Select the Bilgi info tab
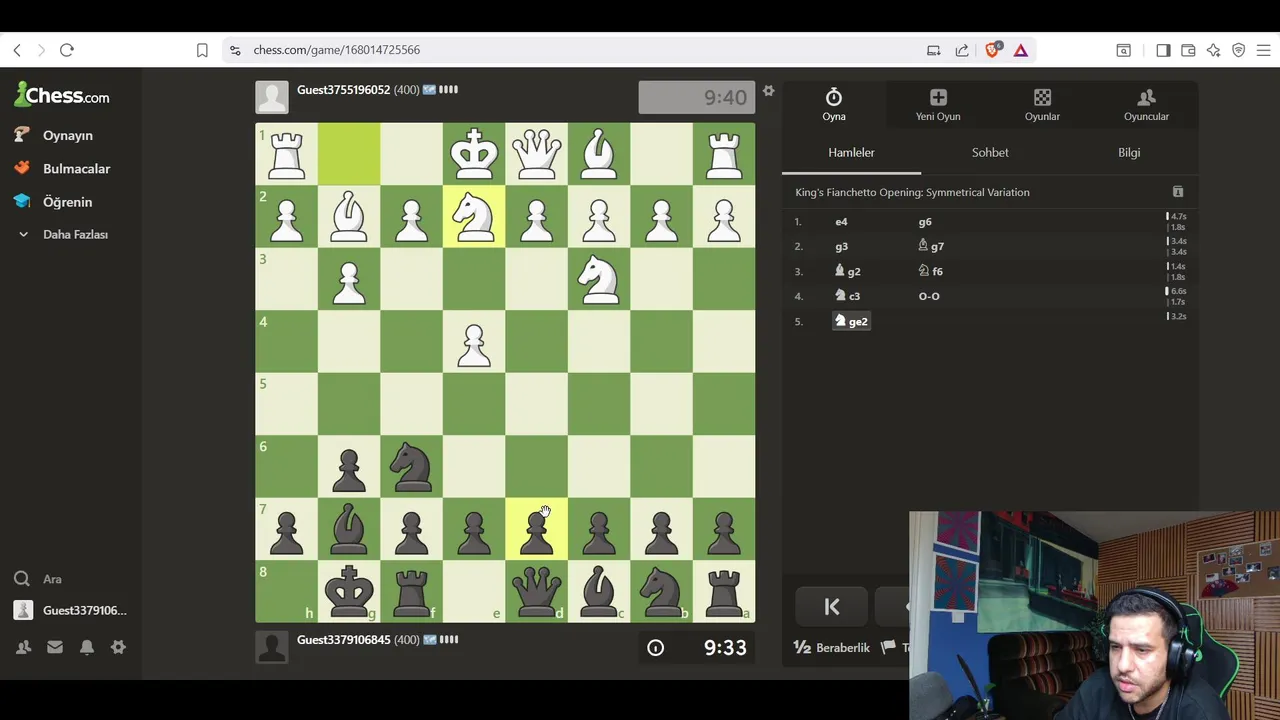 coord(1129,152)
